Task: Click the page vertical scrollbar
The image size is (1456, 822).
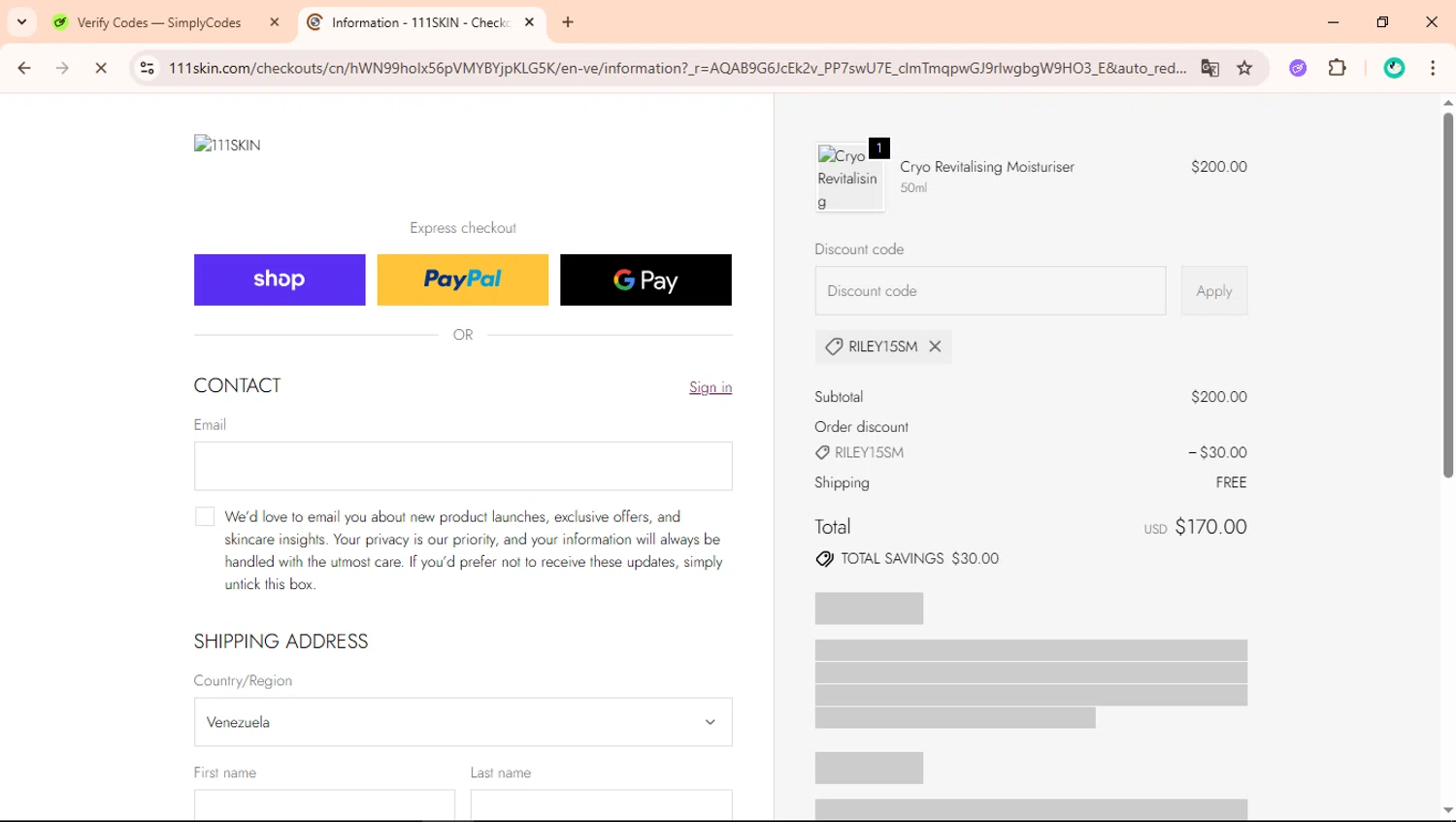Action: (1447, 294)
